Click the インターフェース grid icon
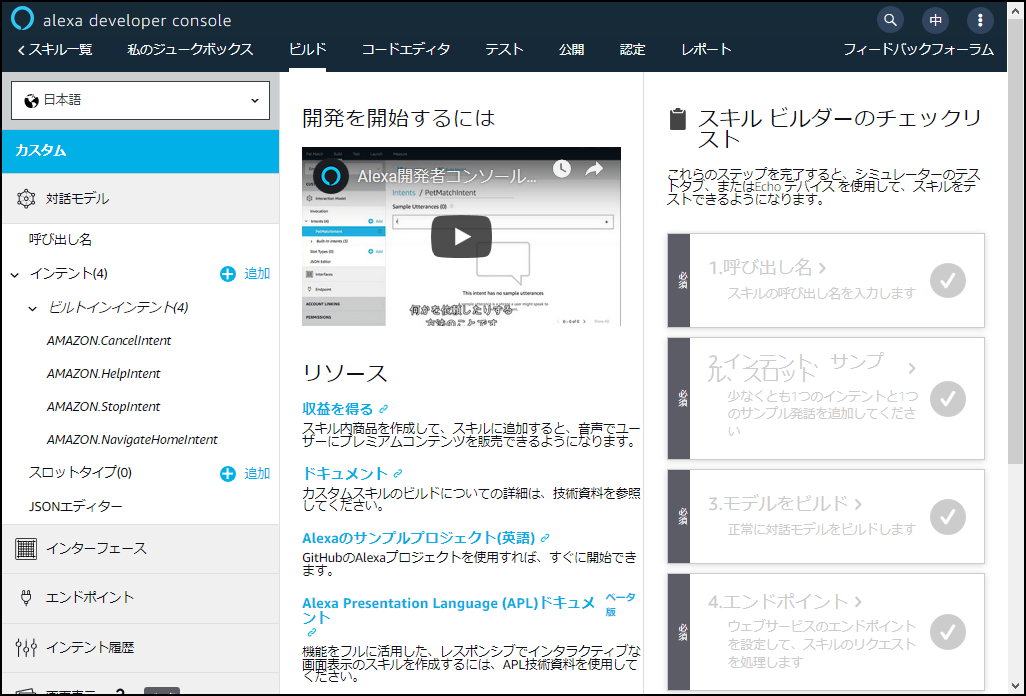This screenshot has height=696, width=1026. [26, 548]
